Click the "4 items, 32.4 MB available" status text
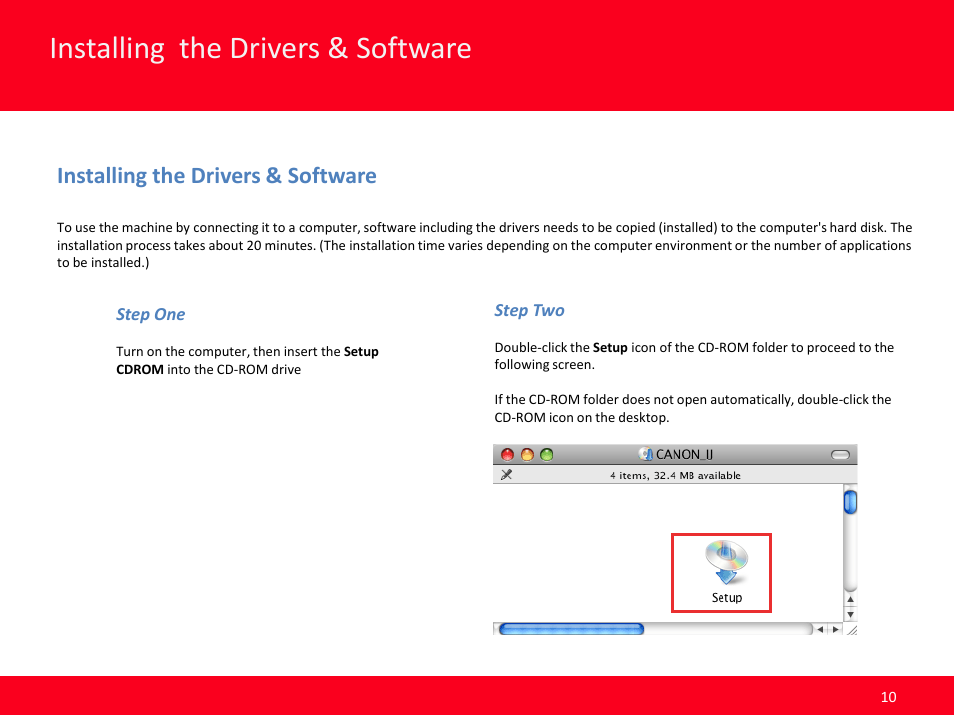This screenshot has height=716, width=954. point(675,475)
